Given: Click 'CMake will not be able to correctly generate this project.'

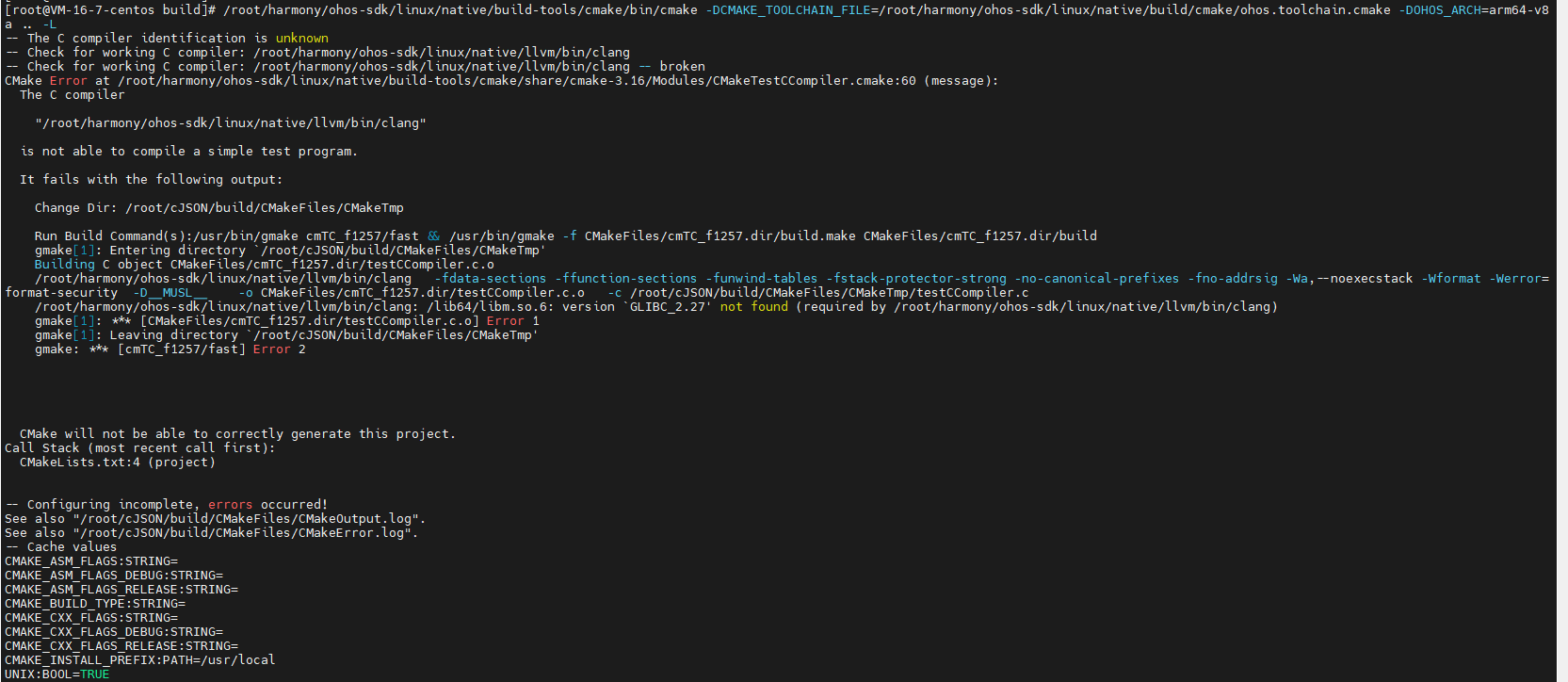Looking at the screenshot, I should (x=238, y=434).
